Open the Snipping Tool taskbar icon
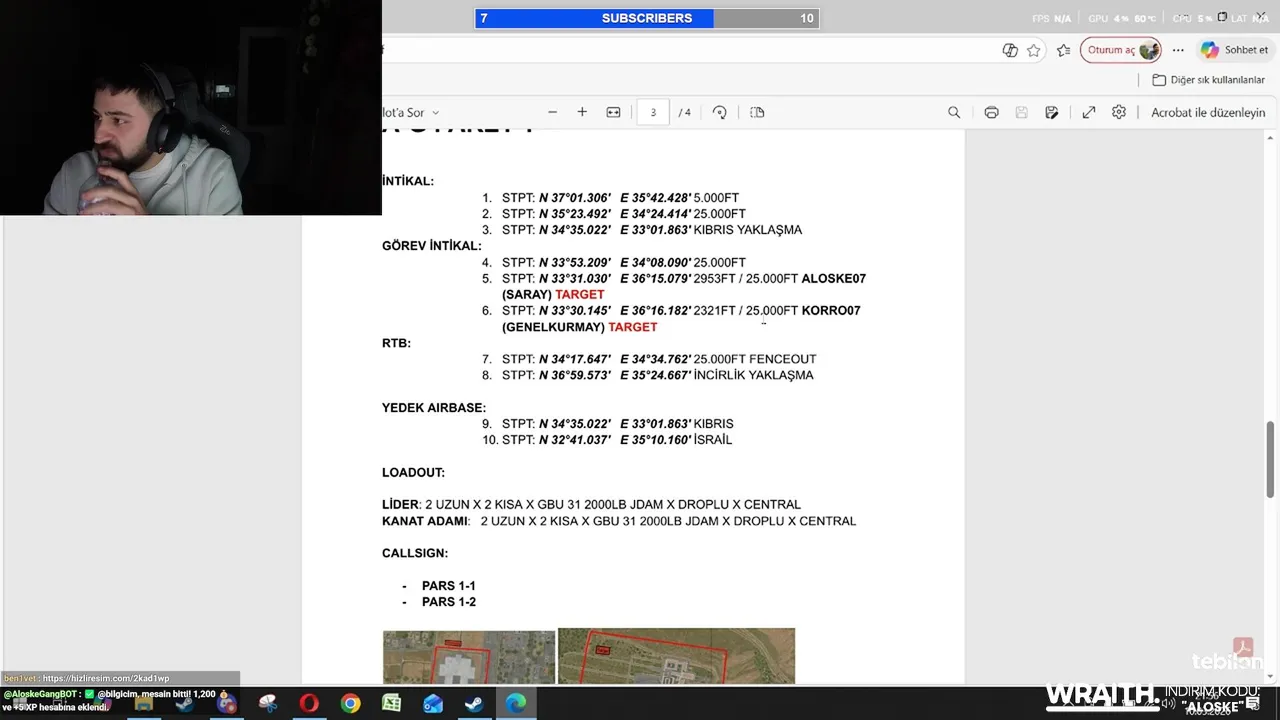Image resolution: width=1280 pixels, height=720 pixels. (268, 704)
